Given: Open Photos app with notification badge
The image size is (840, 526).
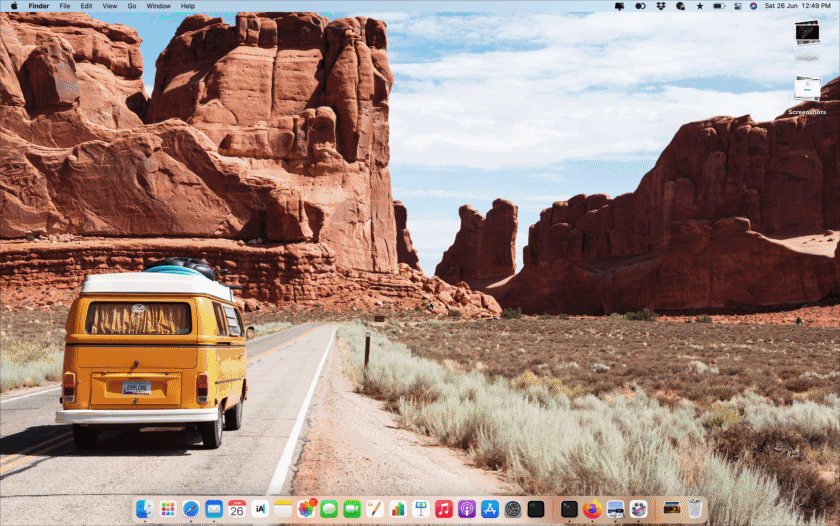Looking at the screenshot, I should (x=306, y=509).
